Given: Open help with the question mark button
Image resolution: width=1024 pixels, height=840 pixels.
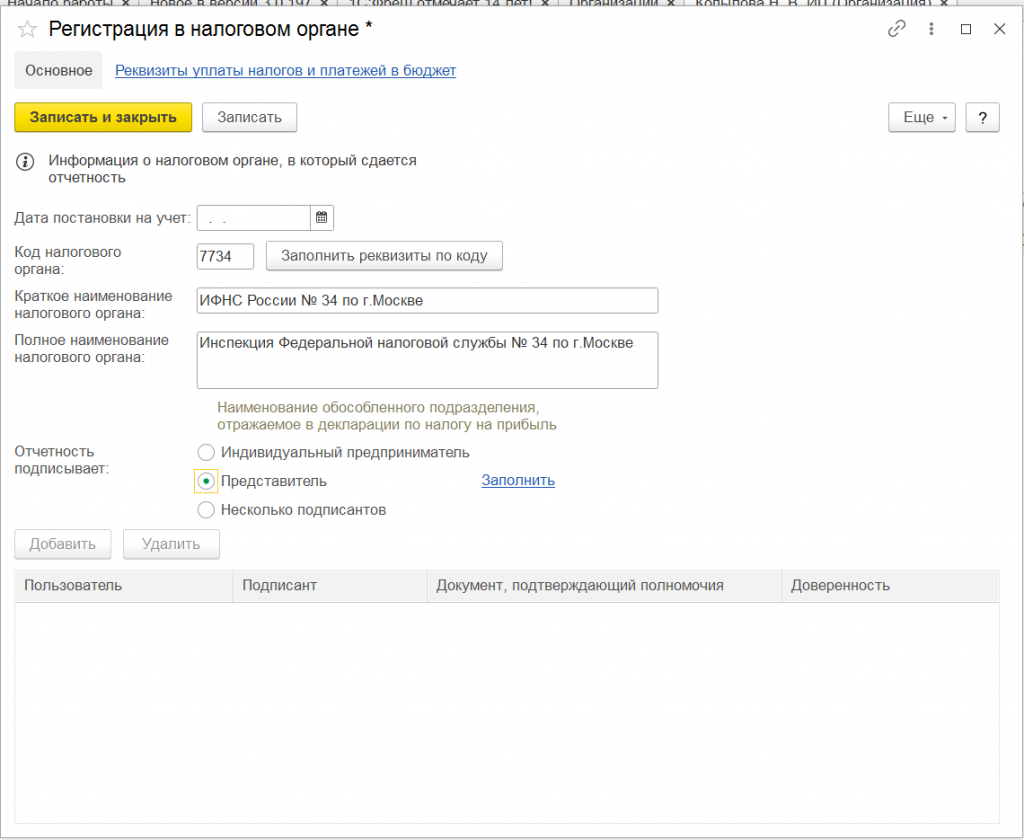Looking at the screenshot, I should pyautogui.click(x=982, y=118).
